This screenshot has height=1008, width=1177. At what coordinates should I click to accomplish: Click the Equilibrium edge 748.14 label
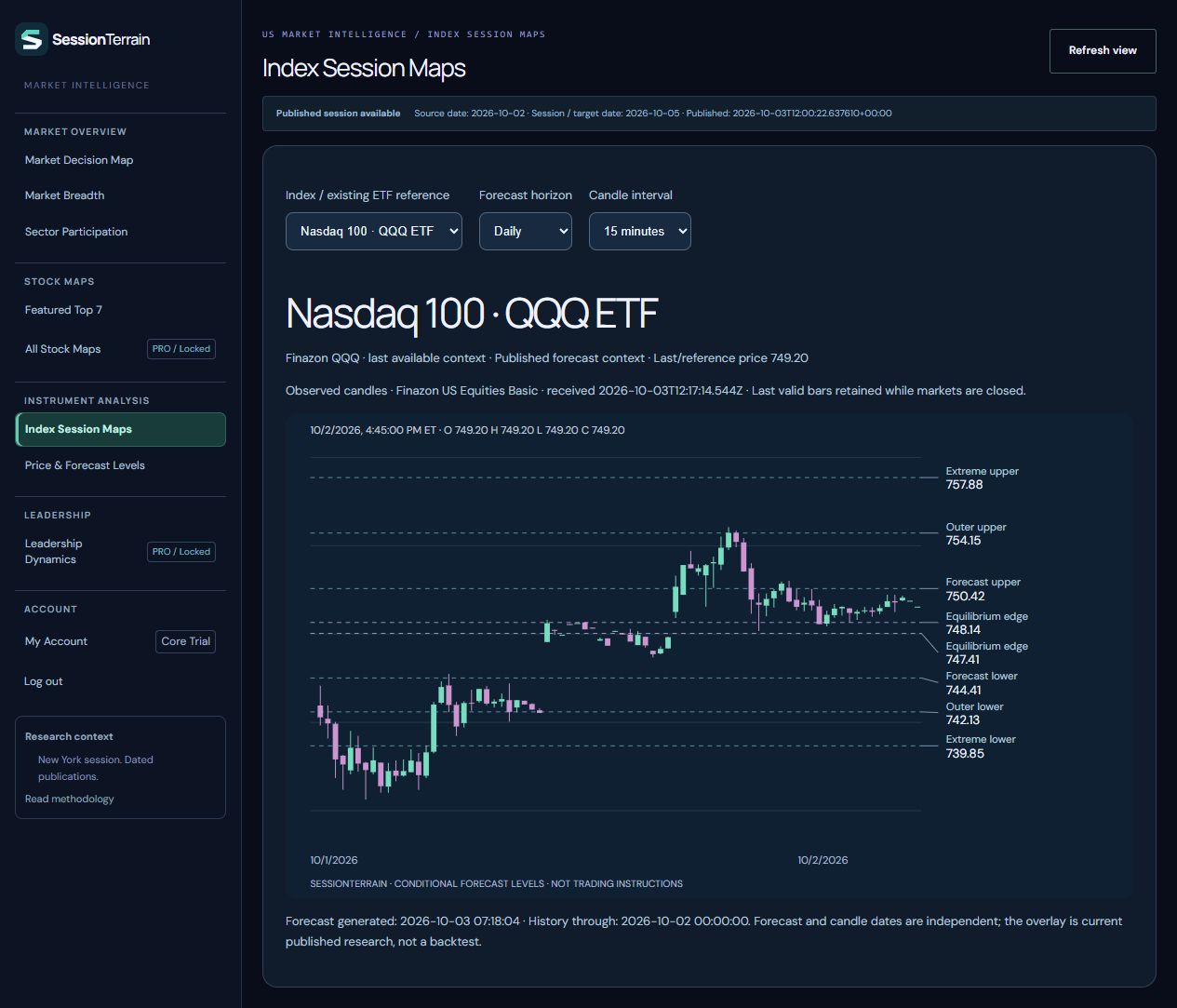[986, 623]
